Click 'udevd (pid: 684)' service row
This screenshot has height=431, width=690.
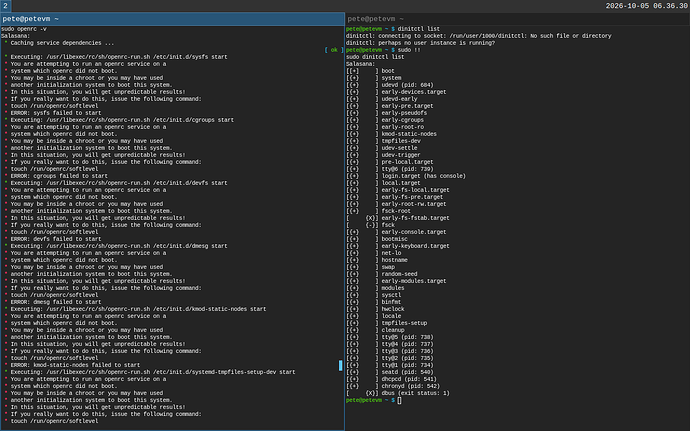pos(389,85)
